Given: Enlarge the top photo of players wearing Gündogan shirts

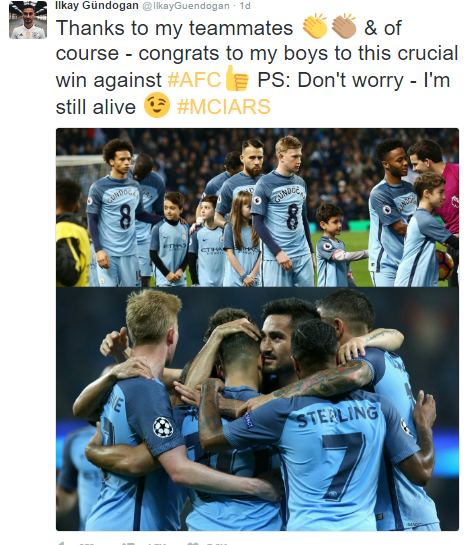Looking at the screenshot, I should tap(257, 208).
